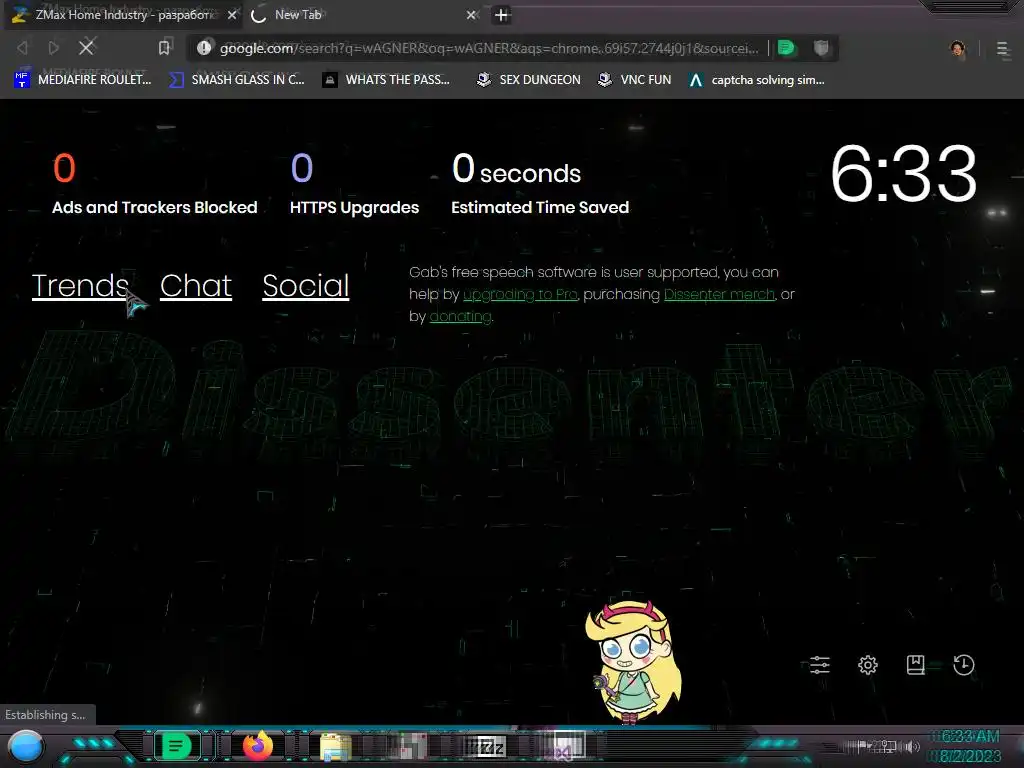Viewport: 1024px width, 768px height.
Task: Open the green Dissenter taskbar icon
Action: point(176,746)
